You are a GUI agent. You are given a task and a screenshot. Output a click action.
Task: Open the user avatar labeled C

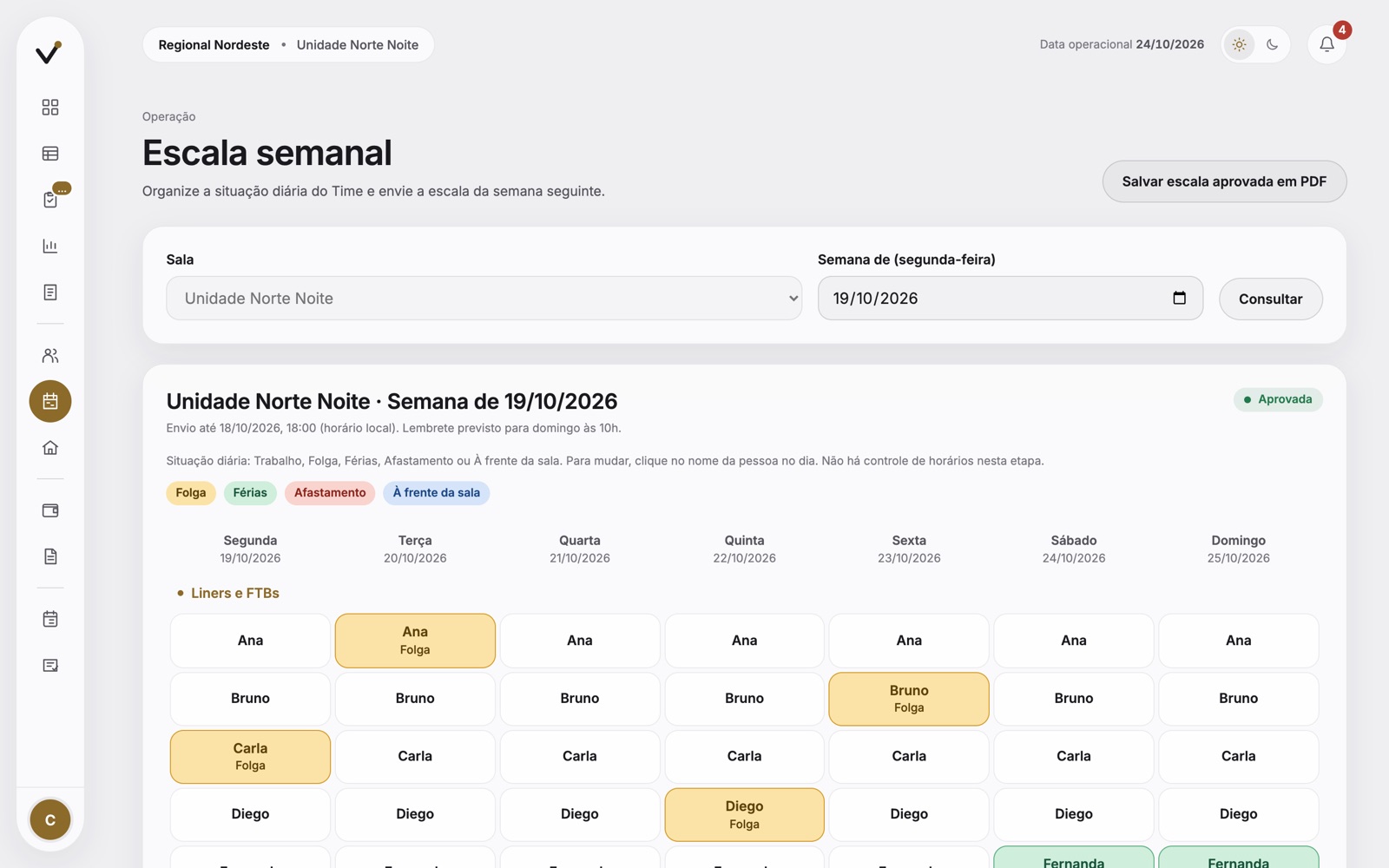50,819
